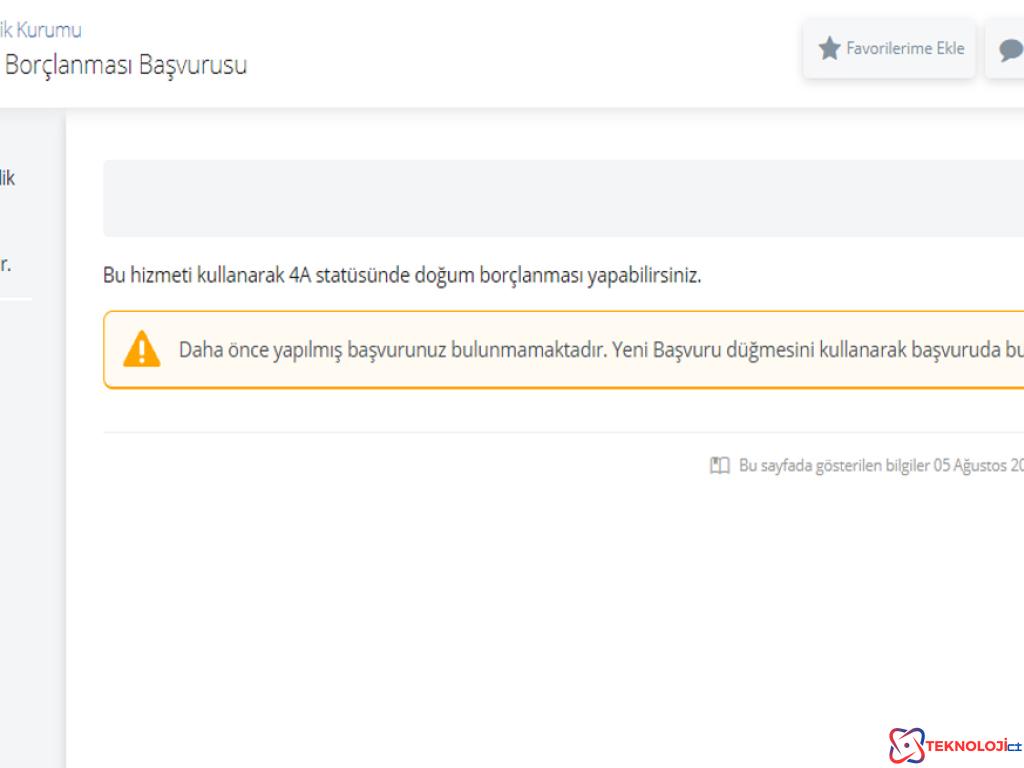Open the Sosyal Güvenlik Kurumu breadcrumb link
Screen dimensions: 1024x768
[40, 30]
